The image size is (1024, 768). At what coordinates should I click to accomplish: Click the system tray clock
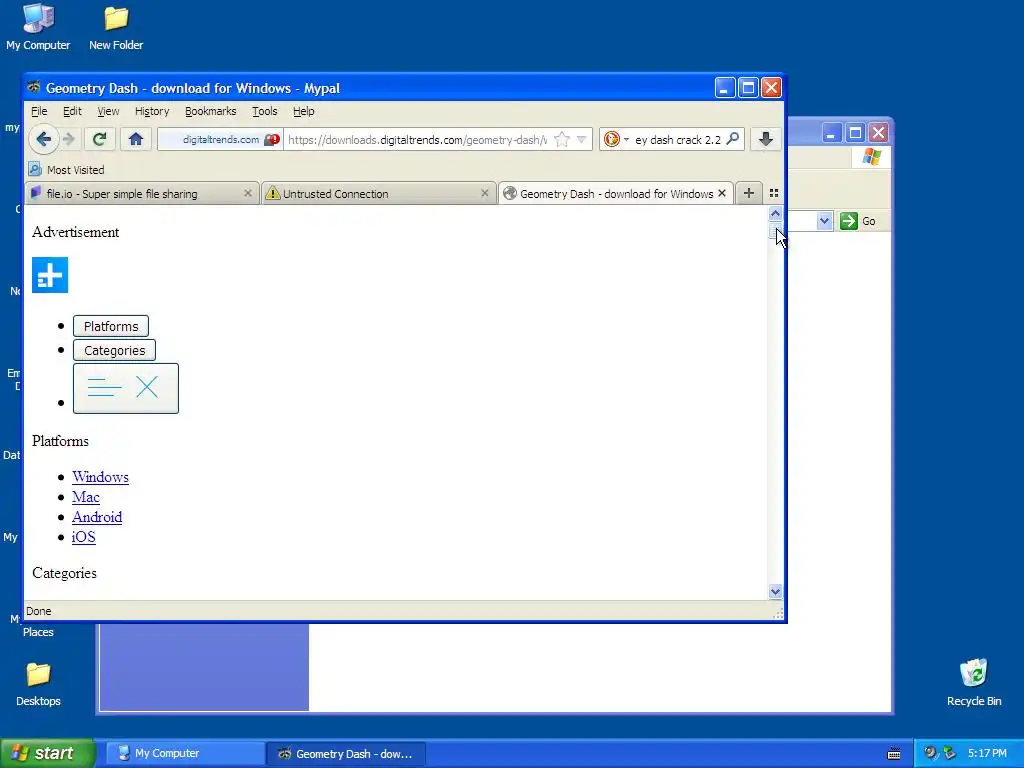[987, 753]
